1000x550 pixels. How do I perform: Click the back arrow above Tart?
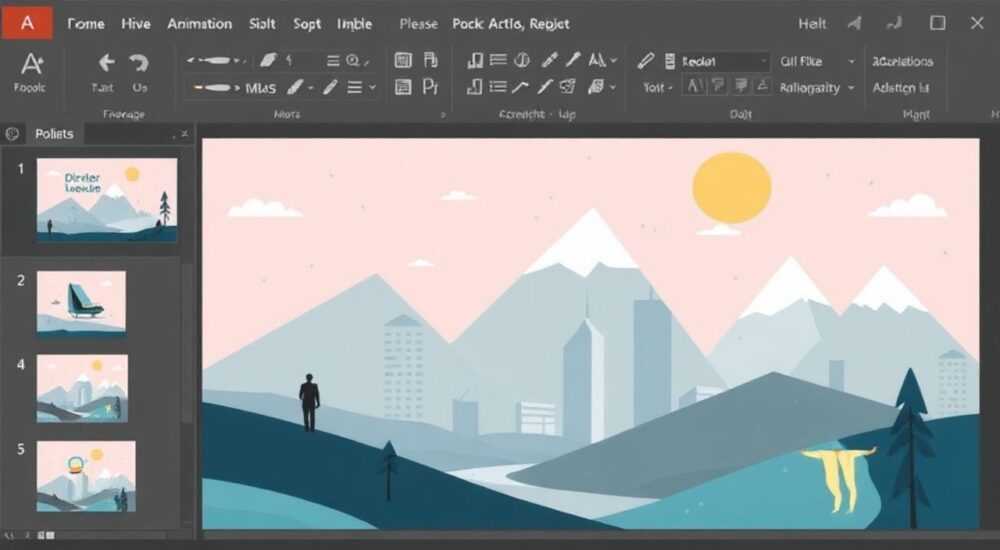coord(106,63)
